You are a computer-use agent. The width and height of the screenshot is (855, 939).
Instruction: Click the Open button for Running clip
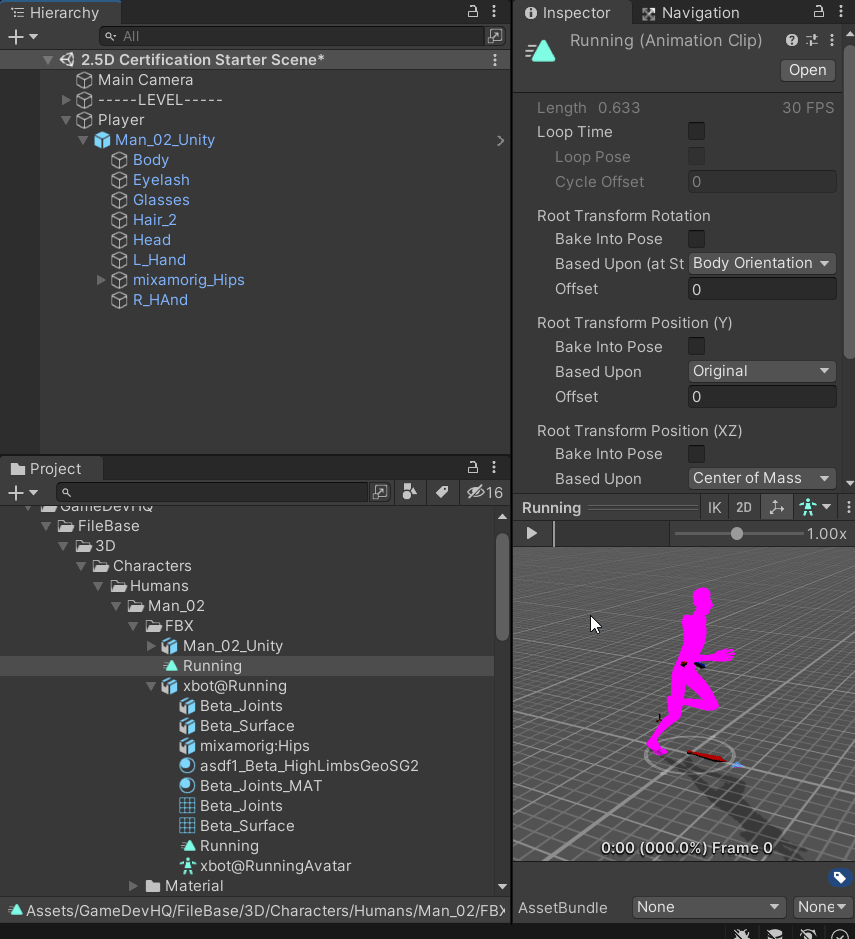point(807,70)
